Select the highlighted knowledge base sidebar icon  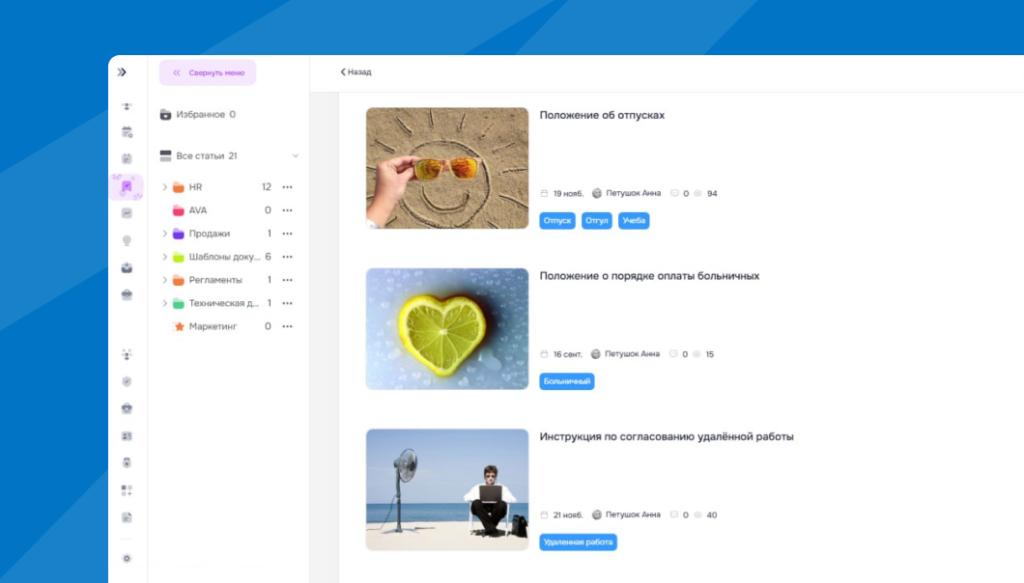click(x=127, y=186)
